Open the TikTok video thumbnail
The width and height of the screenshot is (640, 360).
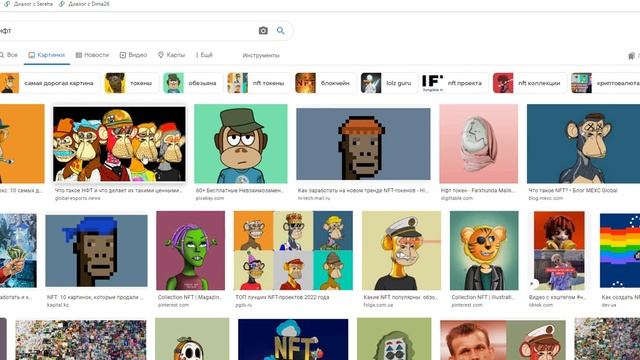tap(559, 251)
